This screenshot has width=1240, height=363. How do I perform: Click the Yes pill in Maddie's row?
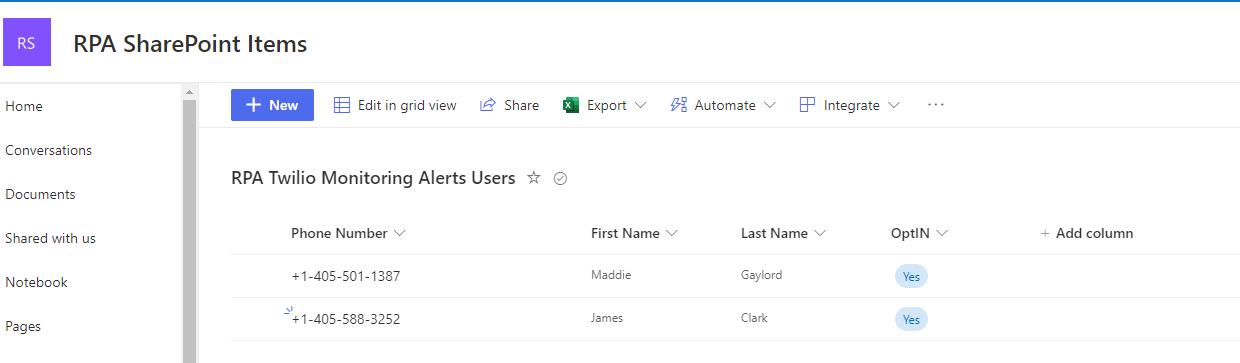(x=911, y=276)
